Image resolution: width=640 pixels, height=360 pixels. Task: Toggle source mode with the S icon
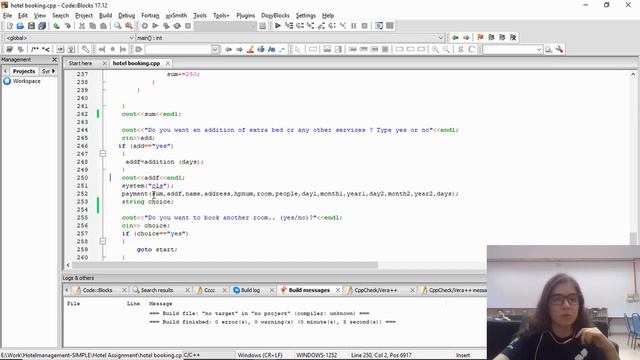tap(460, 49)
